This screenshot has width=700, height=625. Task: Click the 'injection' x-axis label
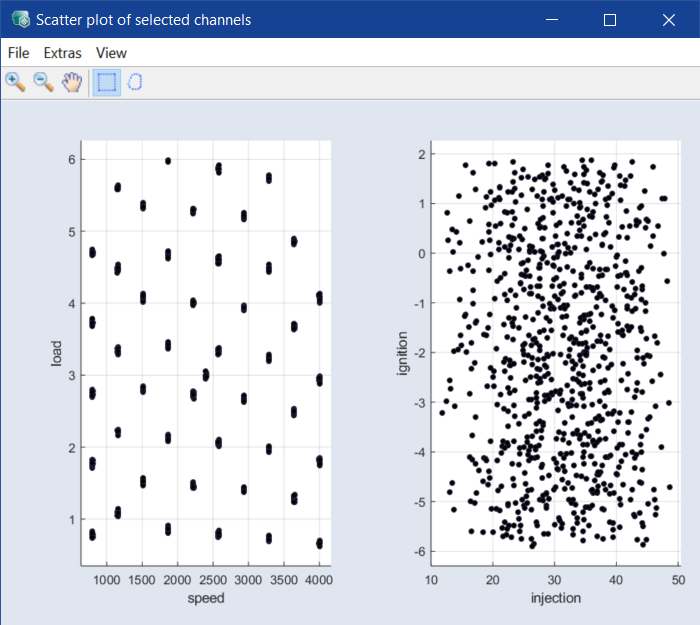tap(555, 598)
